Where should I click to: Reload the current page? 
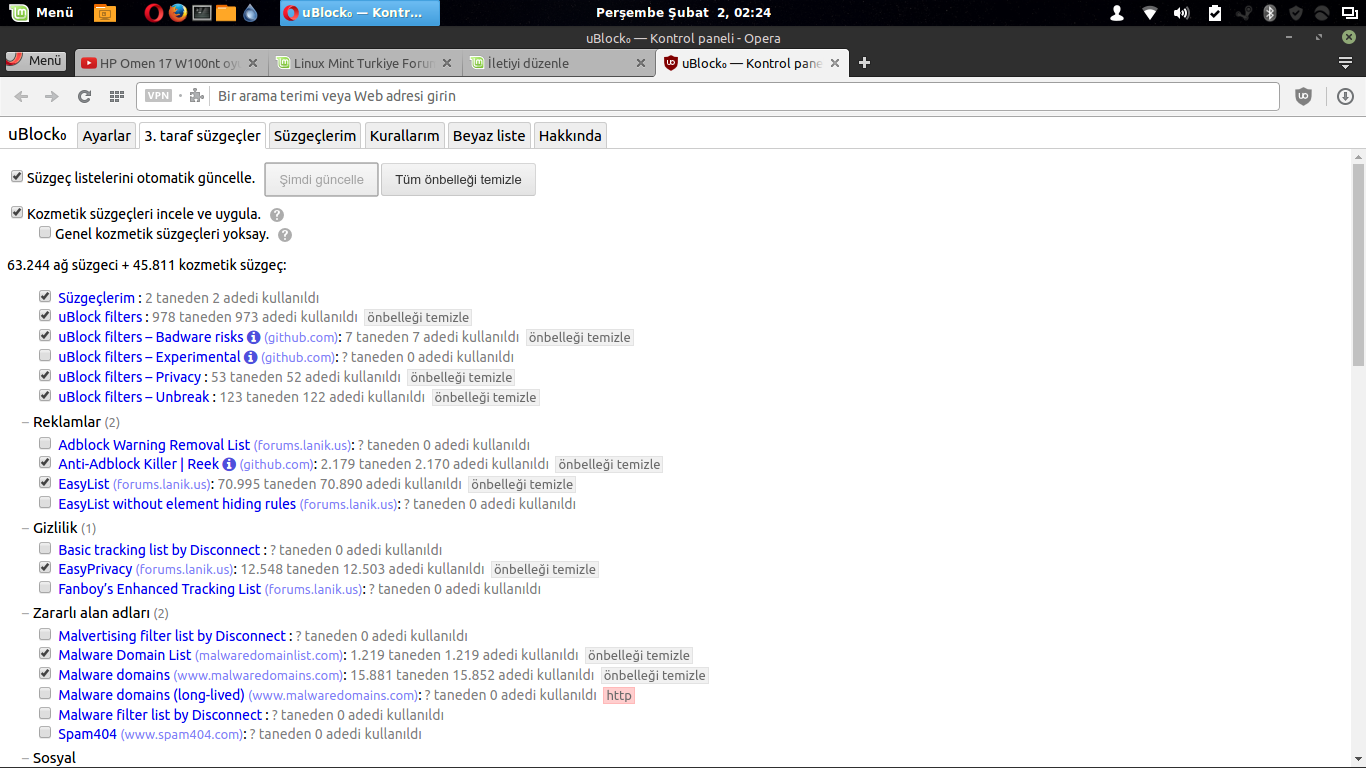coord(84,97)
